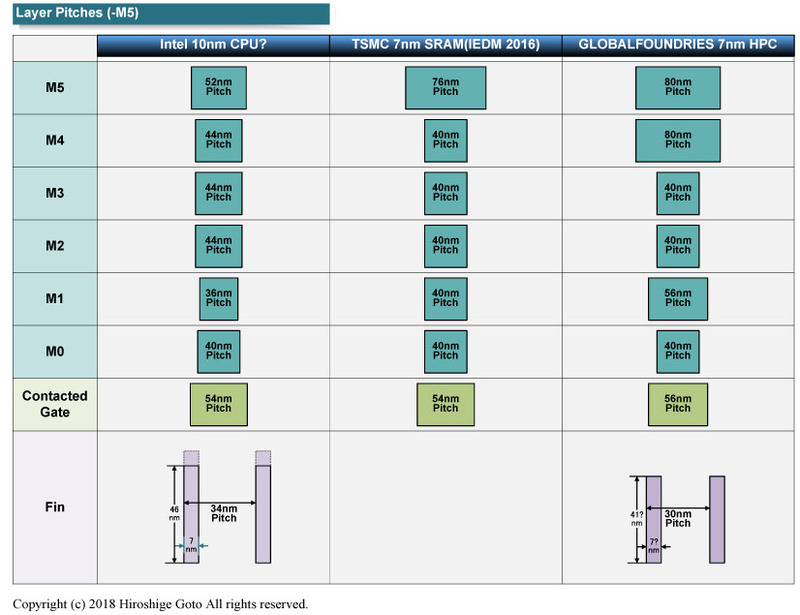Viewport: 800px width, 615px height.
Task: Click Intel fin '34nm Pitch' label
Action: 224,513
